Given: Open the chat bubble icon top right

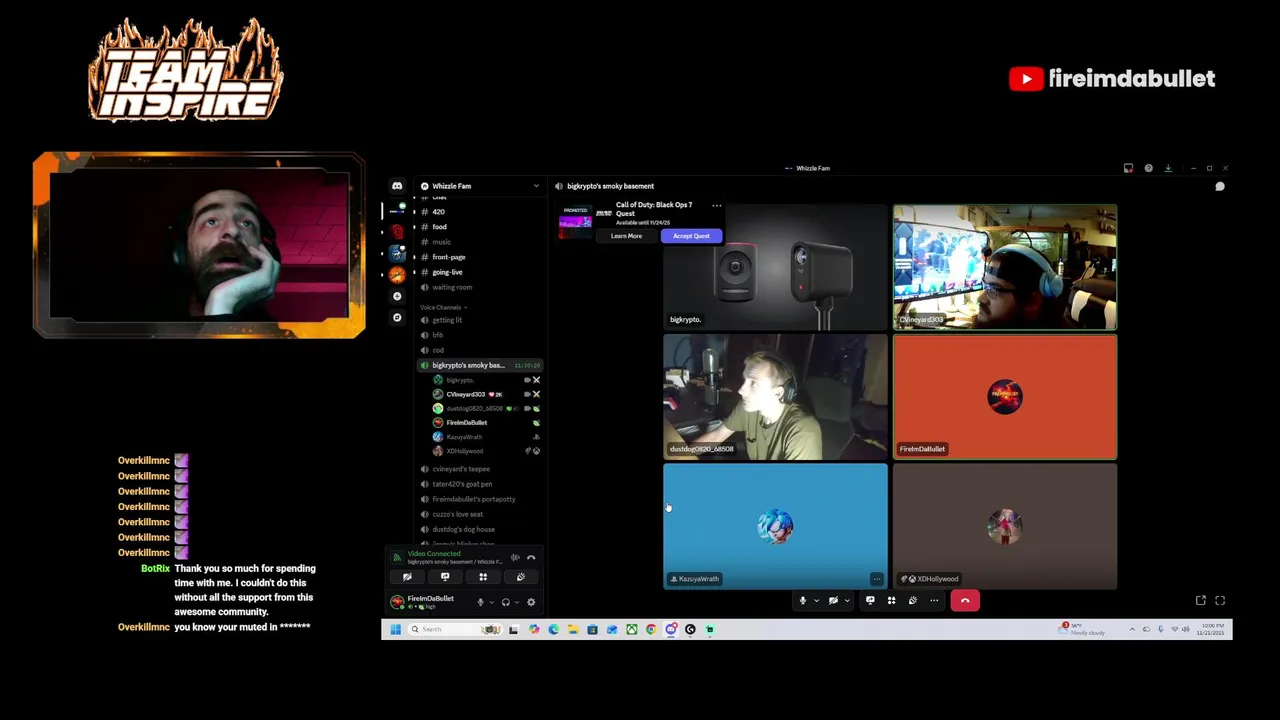Looking at the screenshot, I should (1220, 186).
